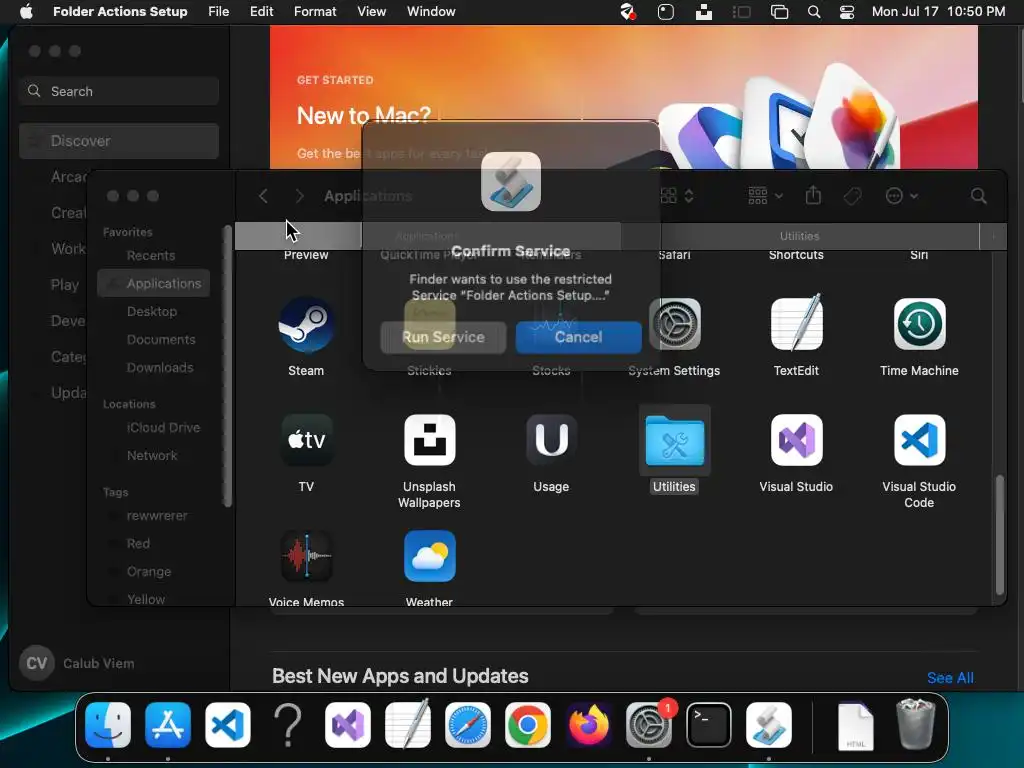This screenshot has height=768, width=1024.
Task: Open the Window menu
Action: [x=431, y=12]
